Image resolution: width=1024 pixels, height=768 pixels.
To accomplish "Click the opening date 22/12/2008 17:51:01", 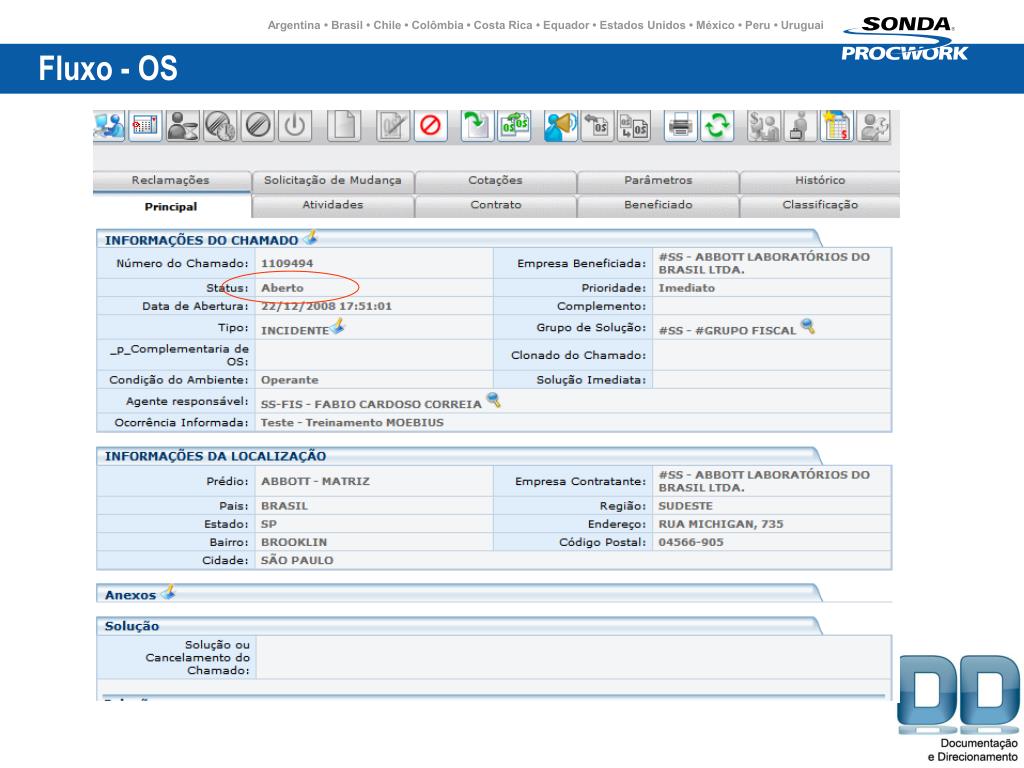I will [x=326, y=306].
